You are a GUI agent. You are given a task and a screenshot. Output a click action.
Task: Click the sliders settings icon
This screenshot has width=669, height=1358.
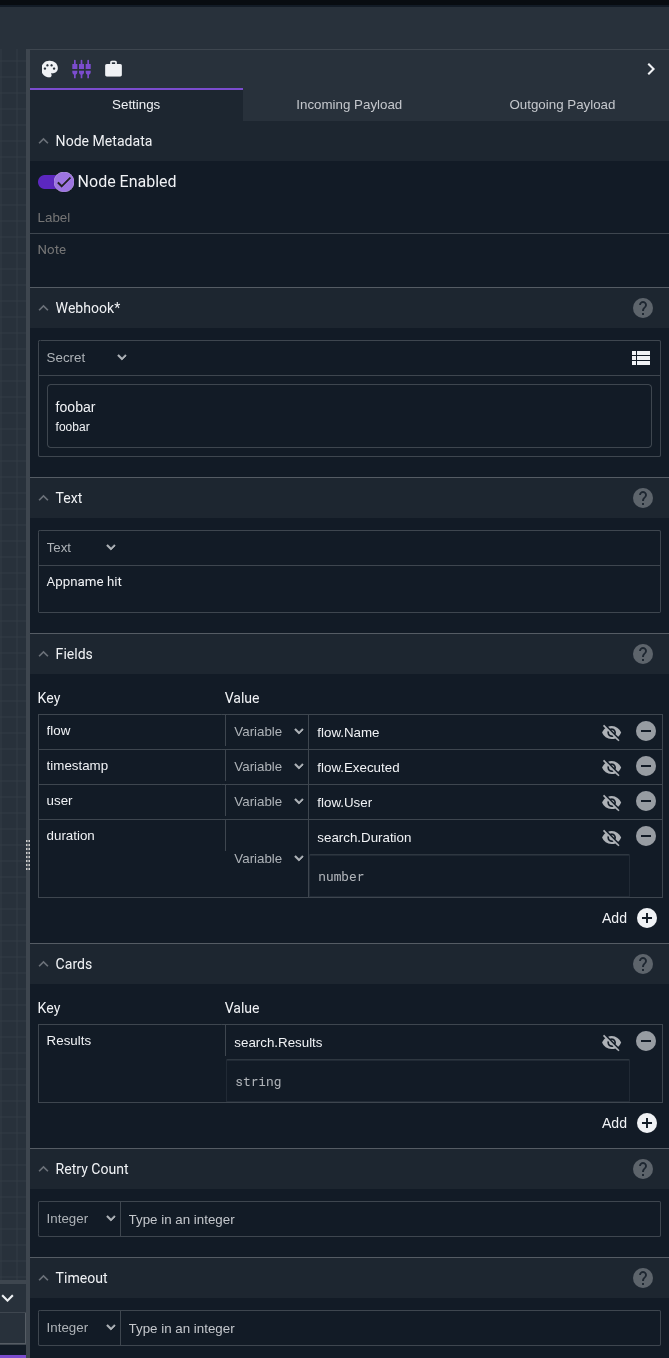[x=81, y=69]
